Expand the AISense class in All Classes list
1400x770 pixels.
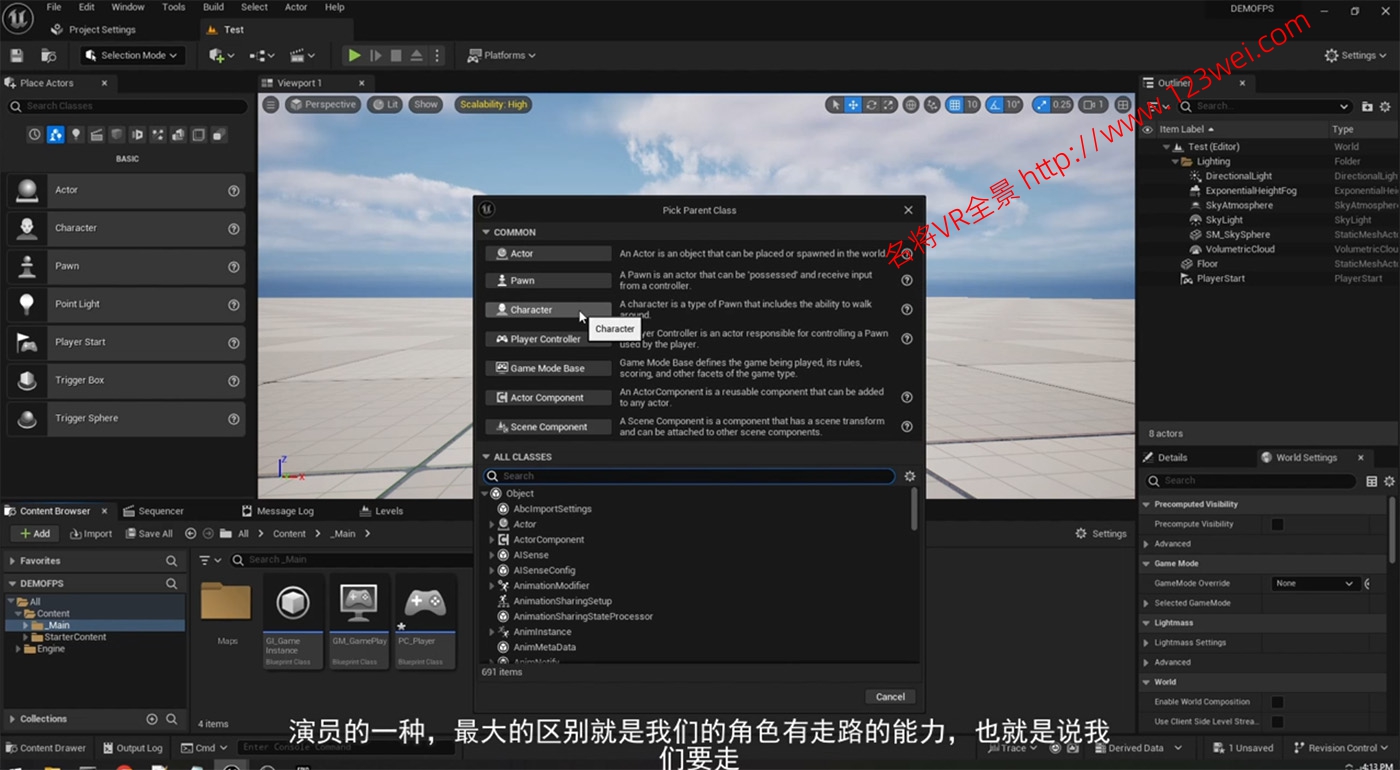click(x=490, y=554)
